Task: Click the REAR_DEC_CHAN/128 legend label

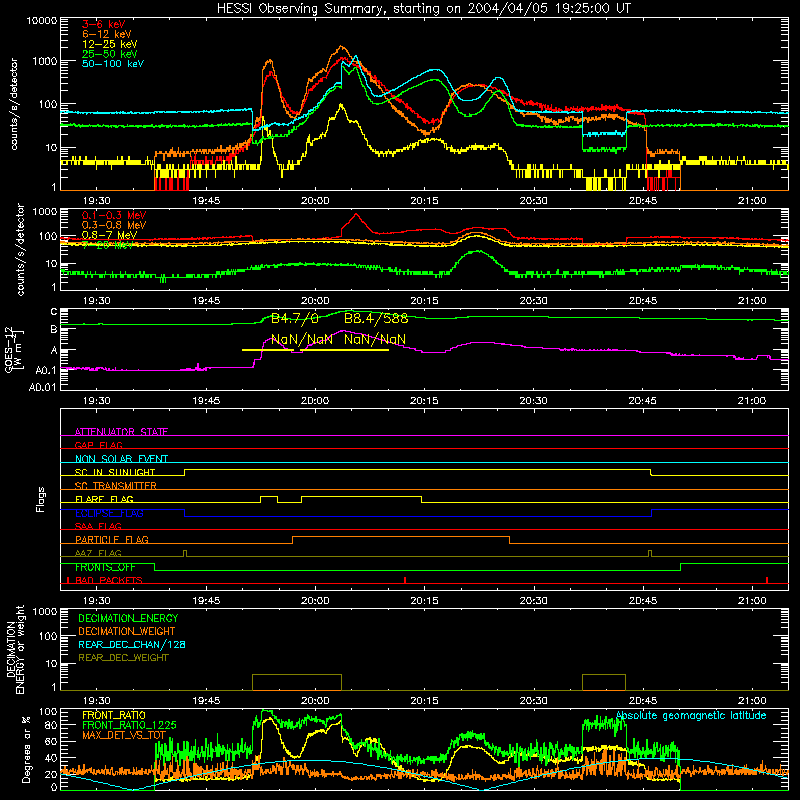Action: (x=132, y=644)
